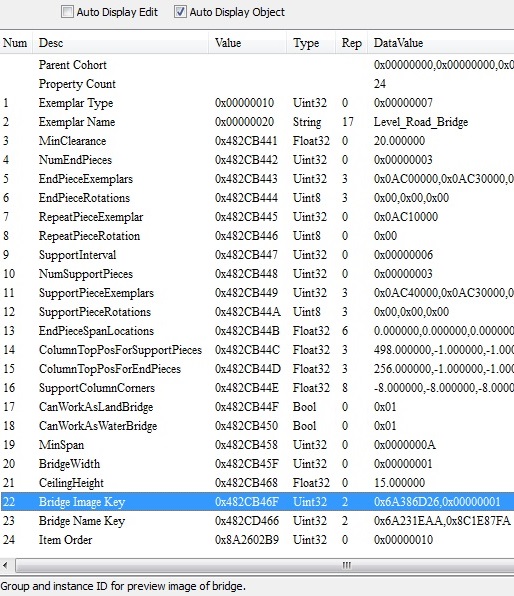Enable the Auto Display Edit checkbox
Screen dimensions: 514x596
(67, 12)
